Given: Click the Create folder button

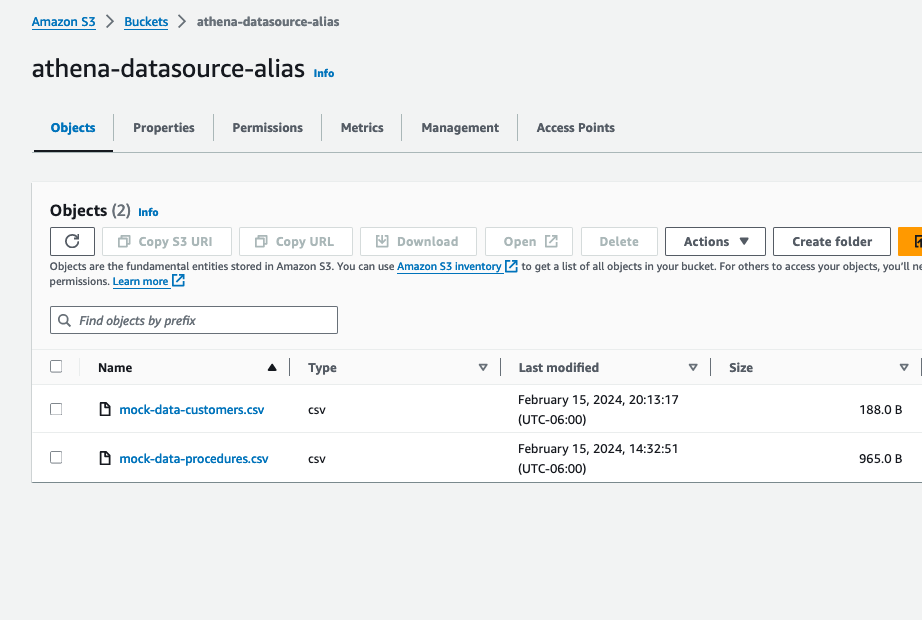Looking at the screenshot, I should [x=831, y=241].
